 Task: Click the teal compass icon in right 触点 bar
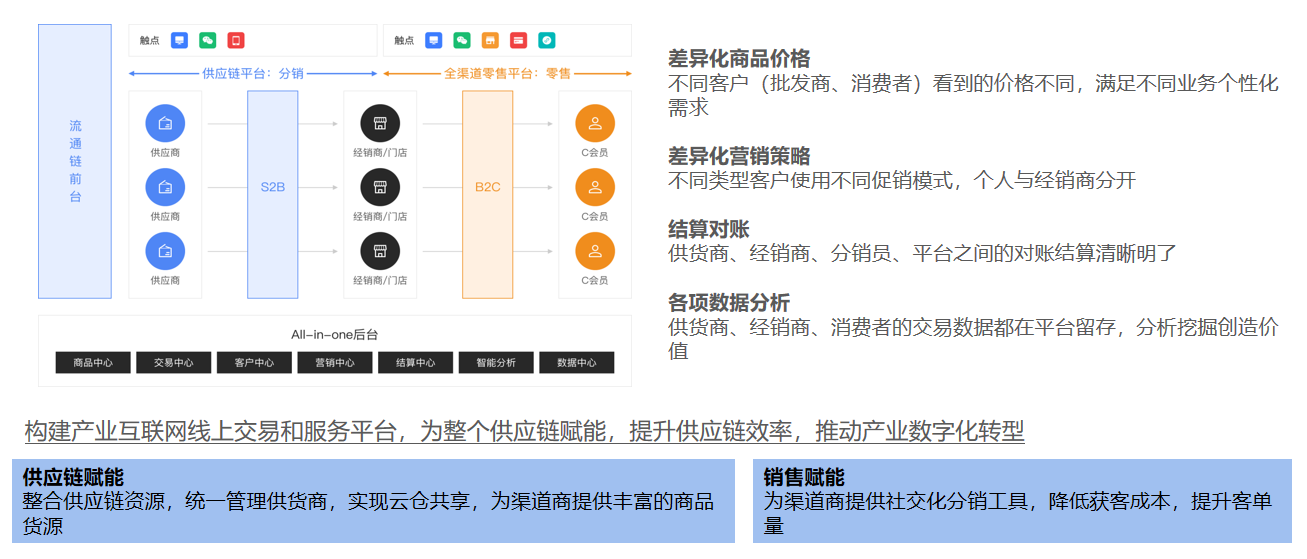547,41
